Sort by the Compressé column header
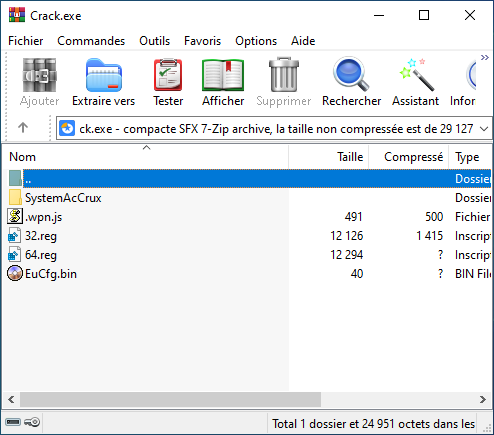This screenshot has width=494, height=435. (409, 157)
